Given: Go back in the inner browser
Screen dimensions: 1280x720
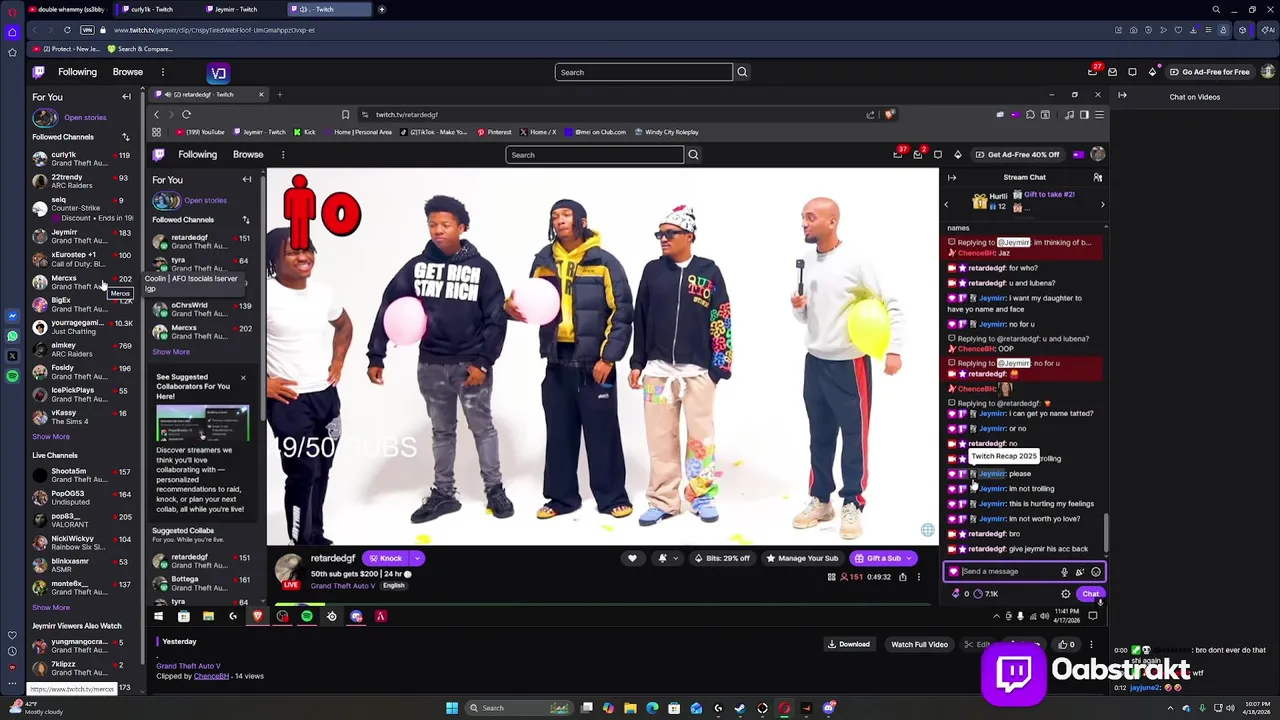Looking at the screenshot, I should coord(156,114).
